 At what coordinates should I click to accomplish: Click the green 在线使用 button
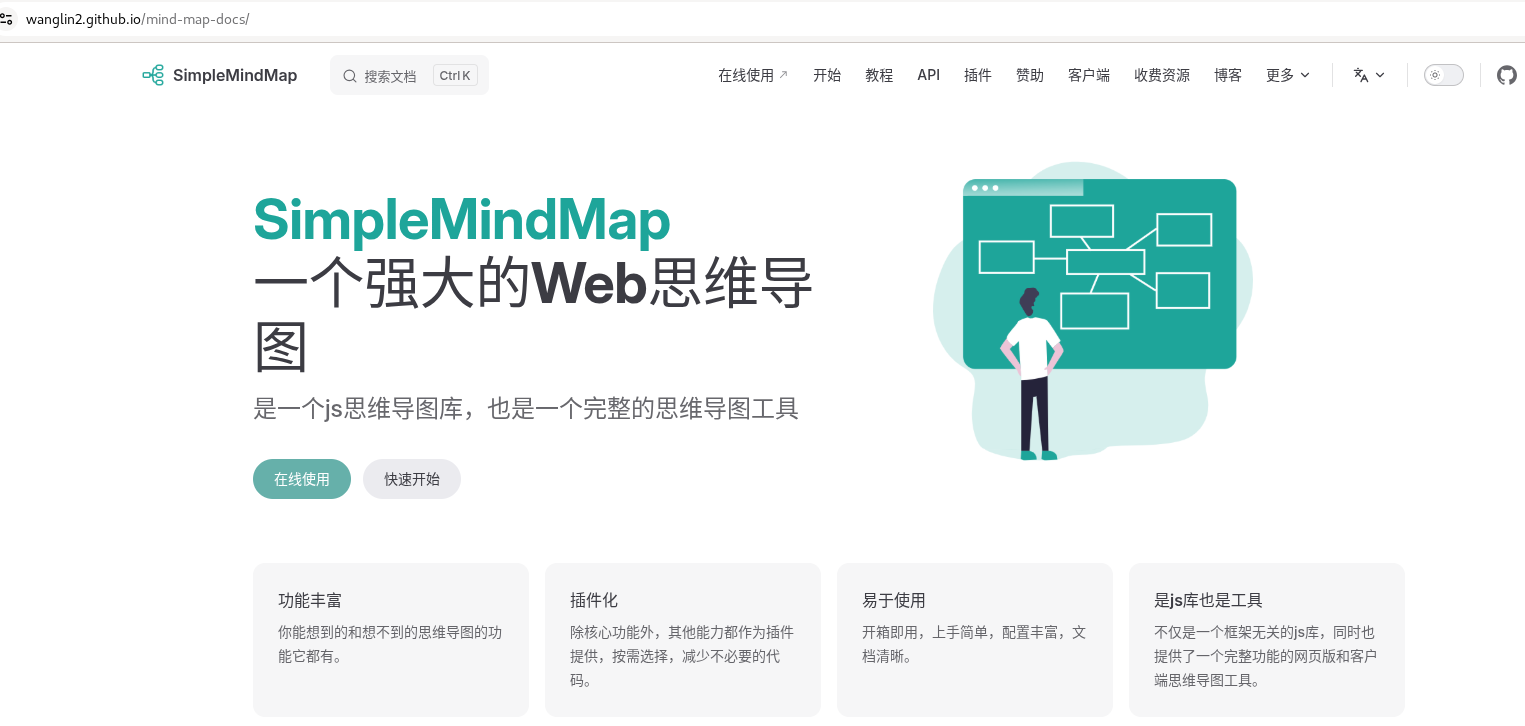[x=301, y=479]
